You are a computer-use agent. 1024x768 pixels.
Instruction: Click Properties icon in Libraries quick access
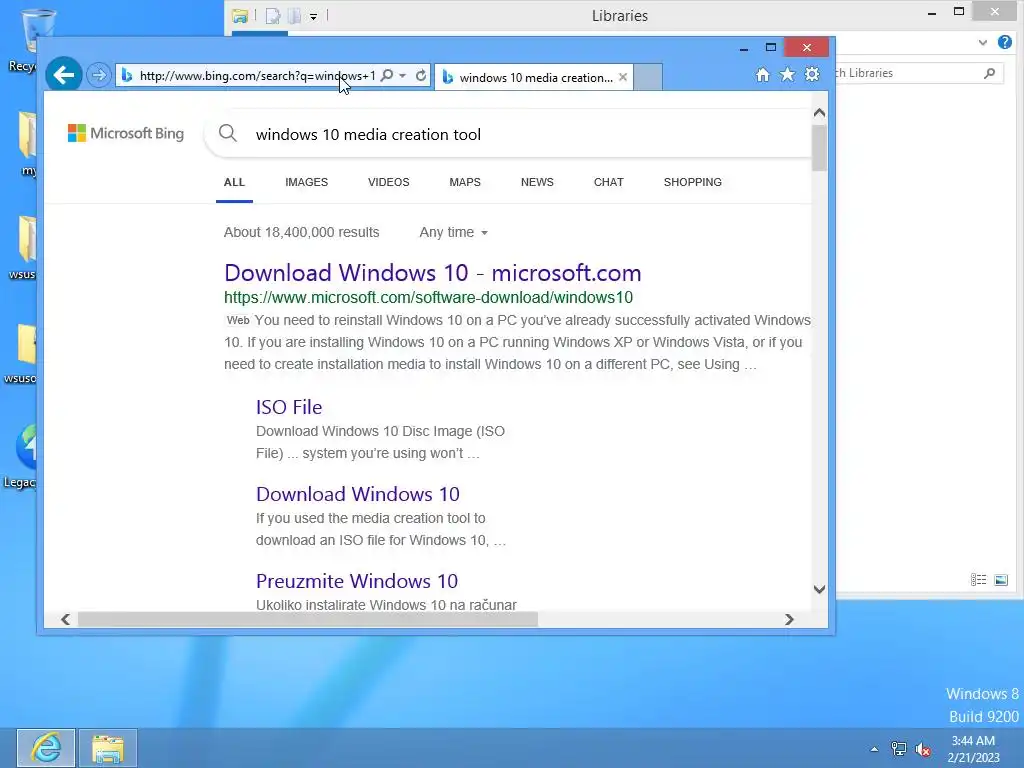[x=272, y=16]
